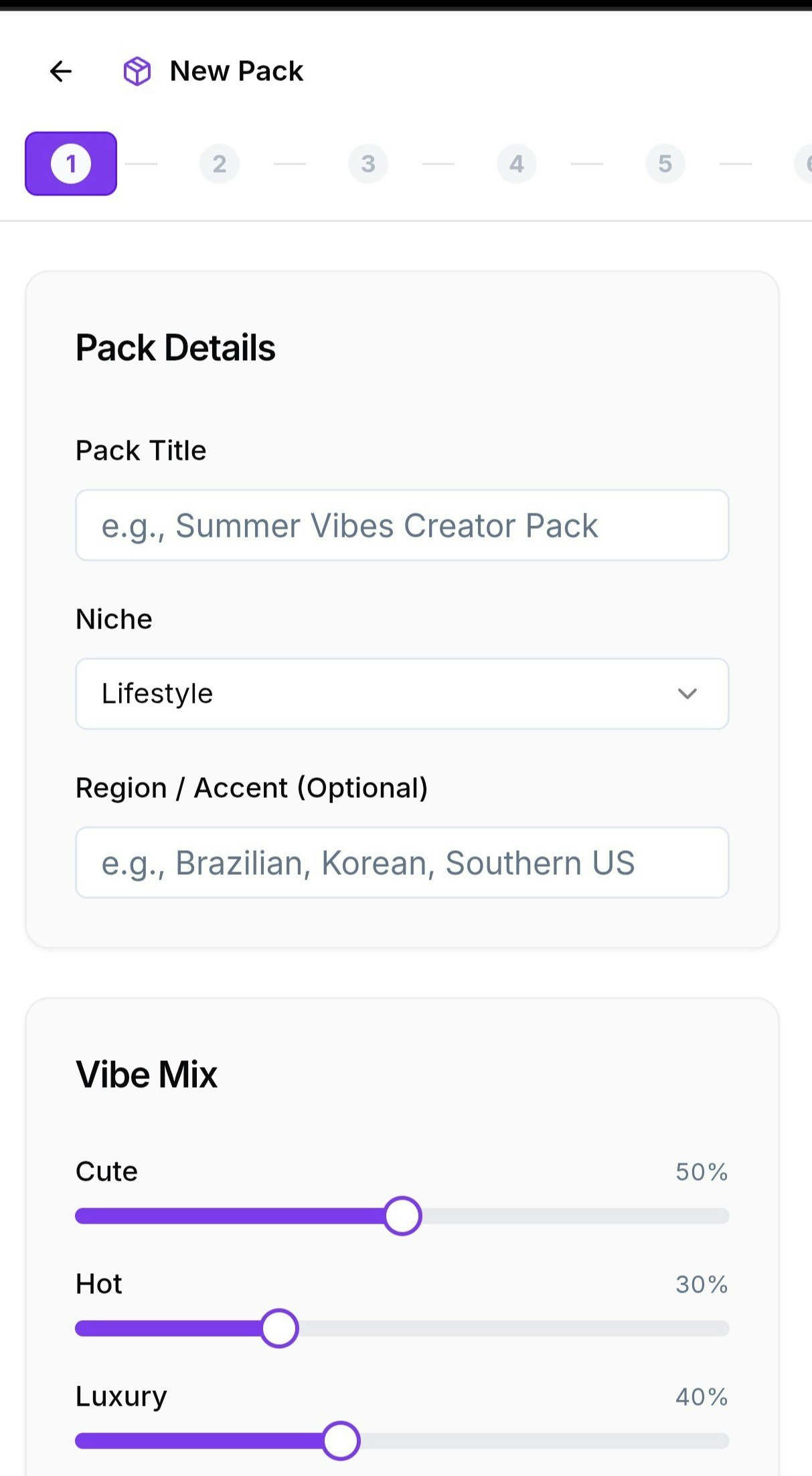Select step 1 in the progress stepper

click(x=70, y=163)
